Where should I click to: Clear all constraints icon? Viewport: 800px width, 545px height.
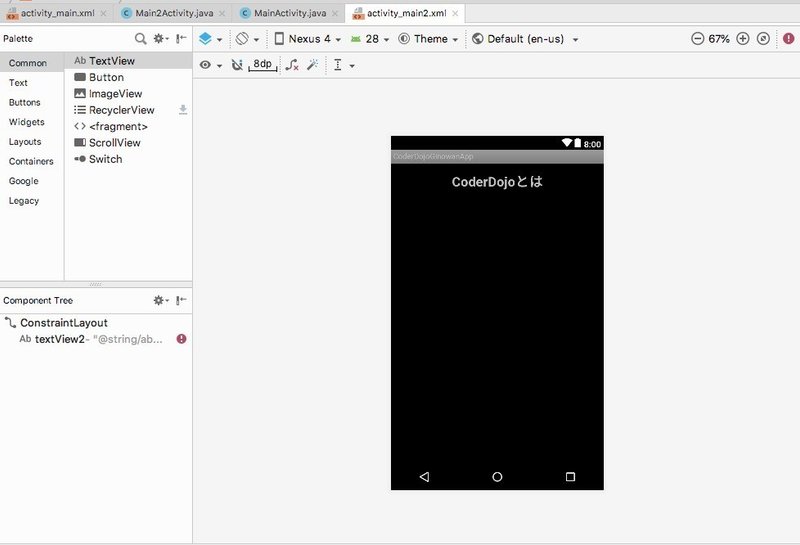coord(292,65)
